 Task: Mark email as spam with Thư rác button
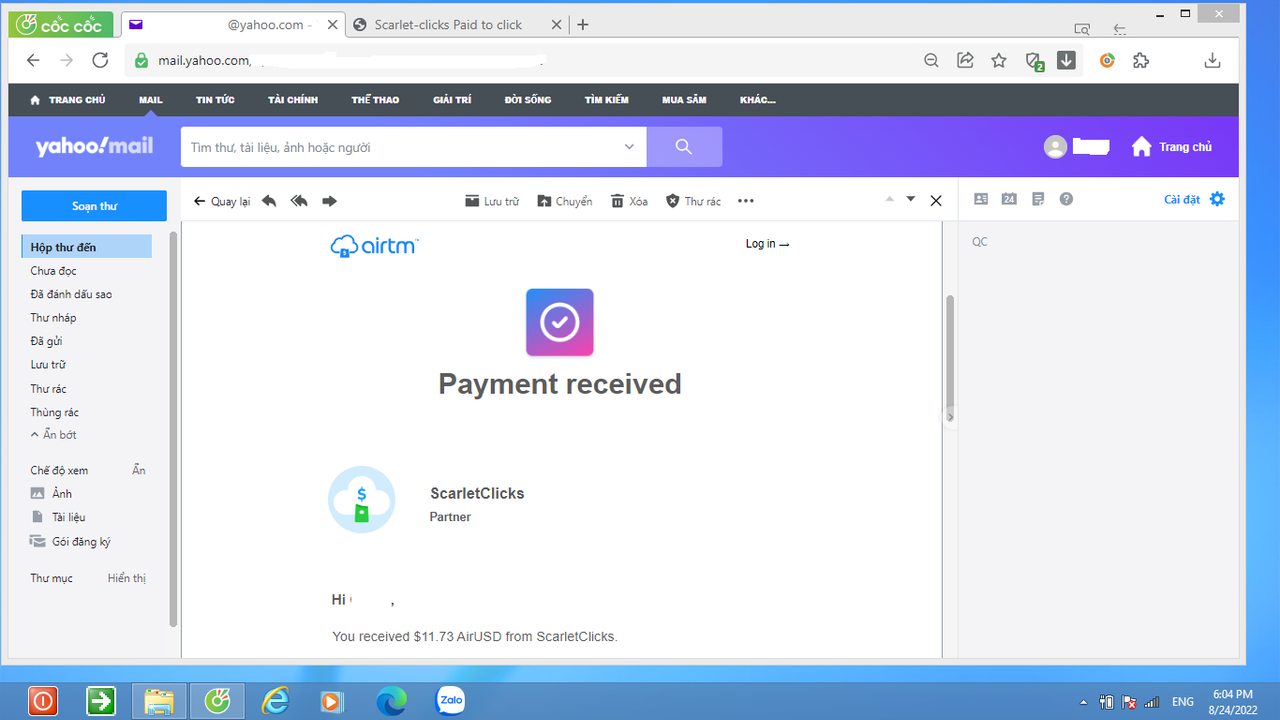point(694,201)
